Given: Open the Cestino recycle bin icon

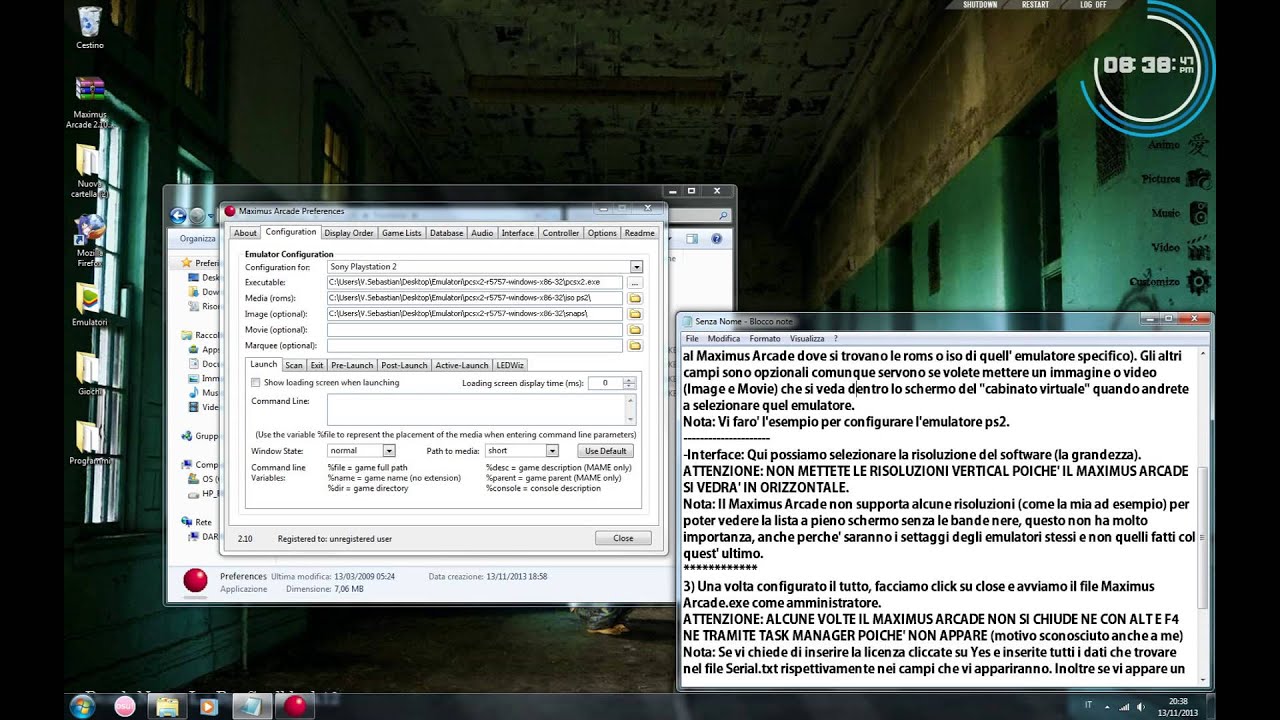Looking at the screenshot, I should [x=89, y=28].
